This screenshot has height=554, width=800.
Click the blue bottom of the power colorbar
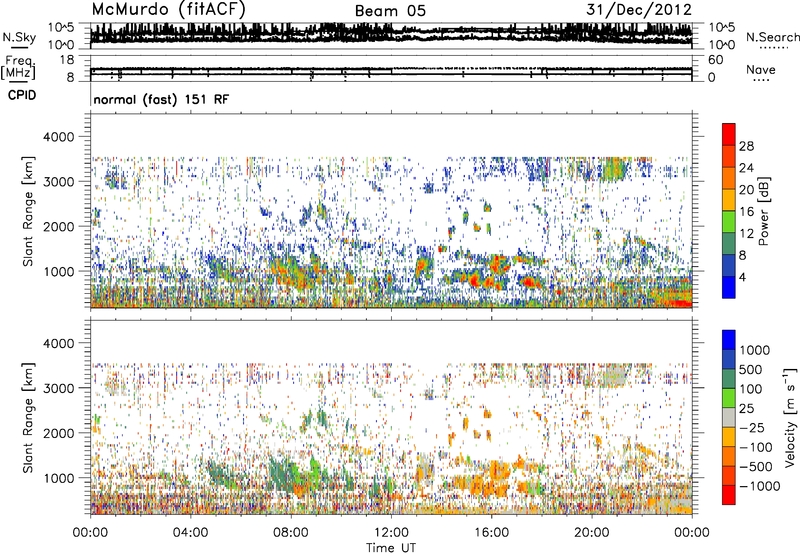[729, 287]
